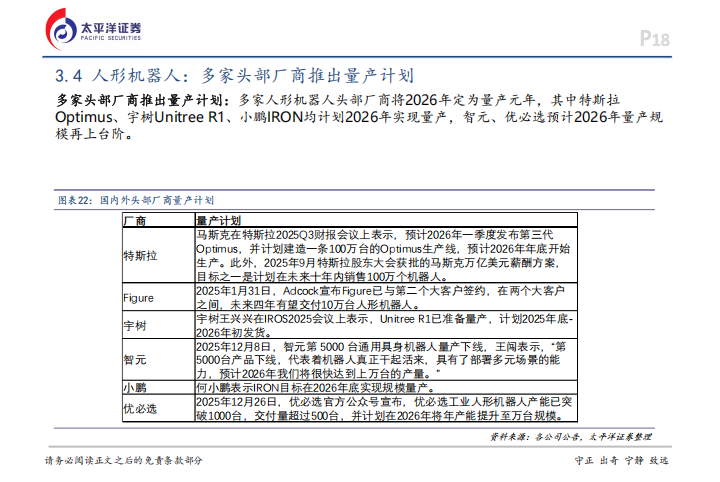This screenshot has height=482, width=720.
Task: Click the source note '资料来源：各公司公告，太平洋证券整理'
Action: 571,437
